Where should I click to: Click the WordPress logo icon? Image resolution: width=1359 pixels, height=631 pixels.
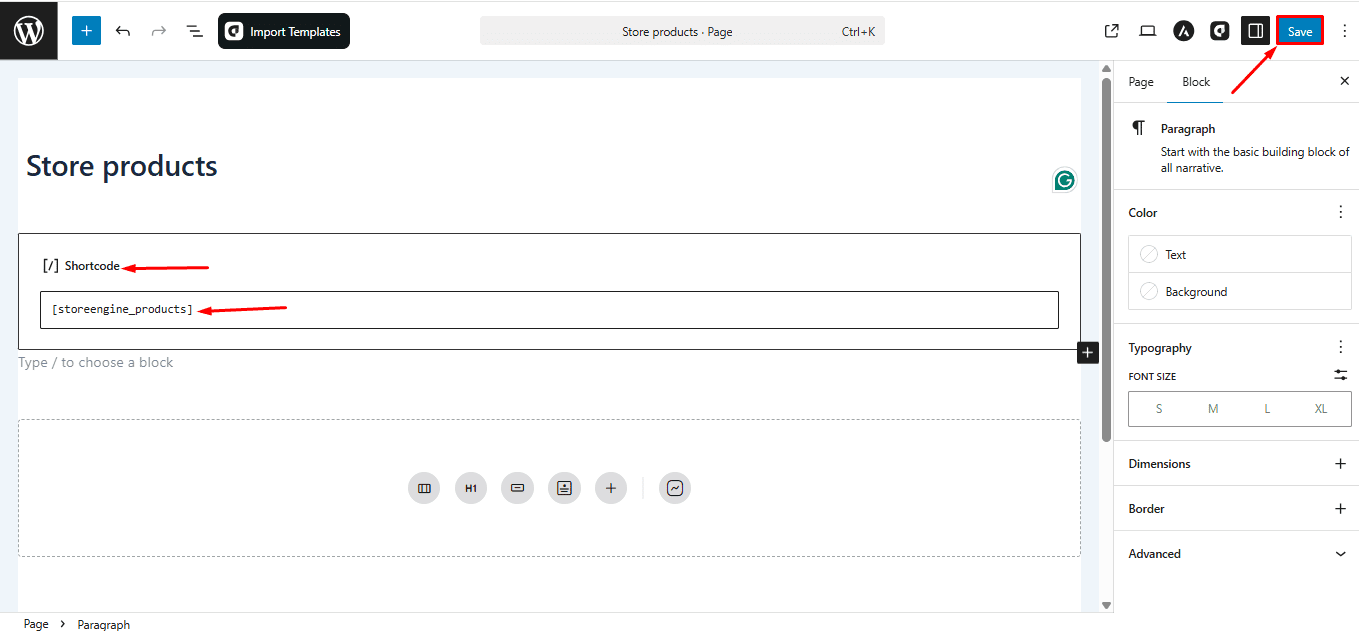point(27,30)
